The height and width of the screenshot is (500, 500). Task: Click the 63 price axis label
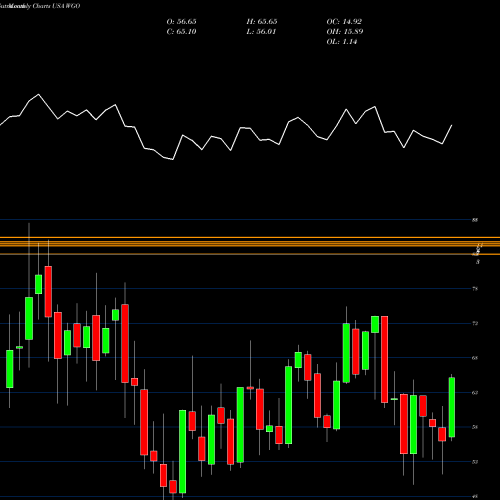475,393
